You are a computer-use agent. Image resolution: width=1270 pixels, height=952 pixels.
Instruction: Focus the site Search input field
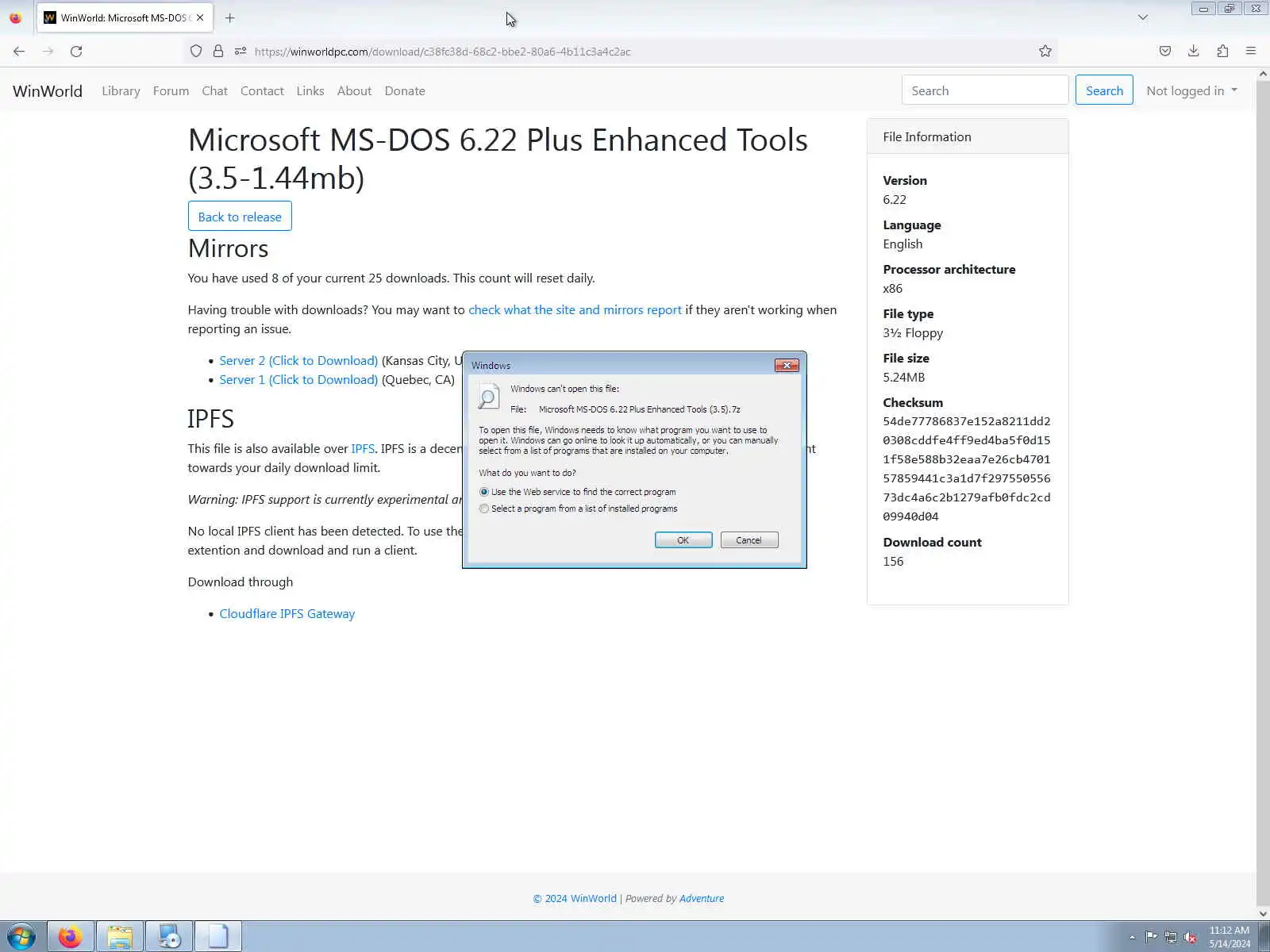pos(985,90)
